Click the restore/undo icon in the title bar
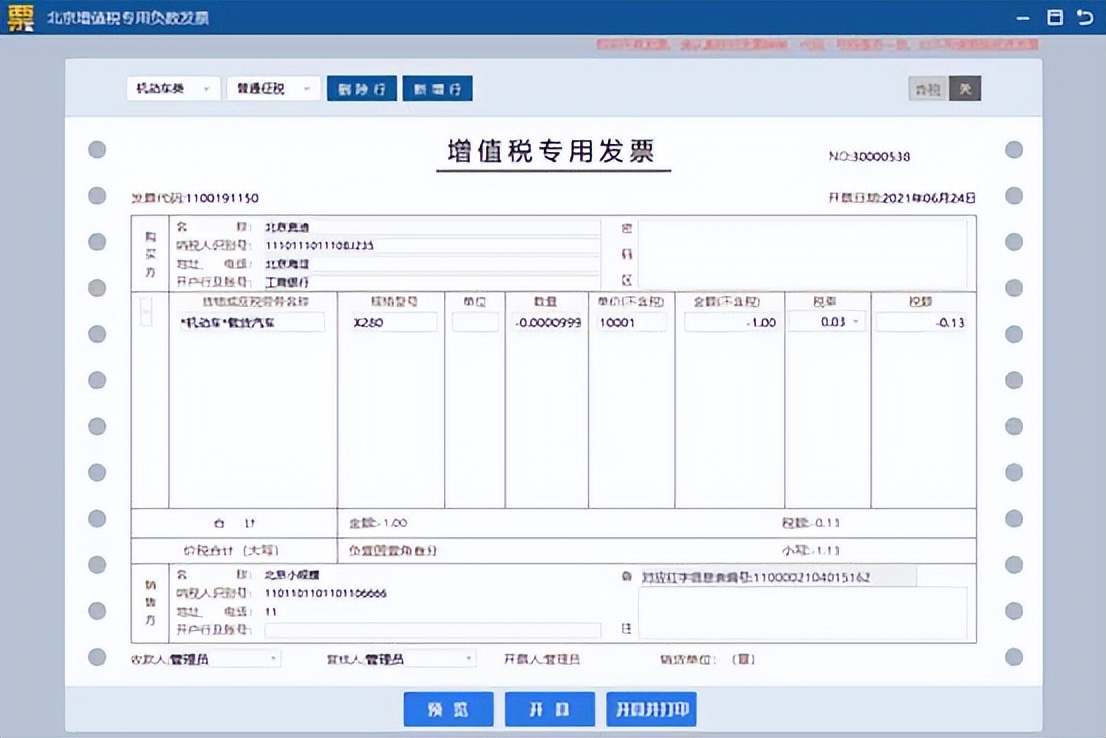1106x738 pixels. 1087,17
